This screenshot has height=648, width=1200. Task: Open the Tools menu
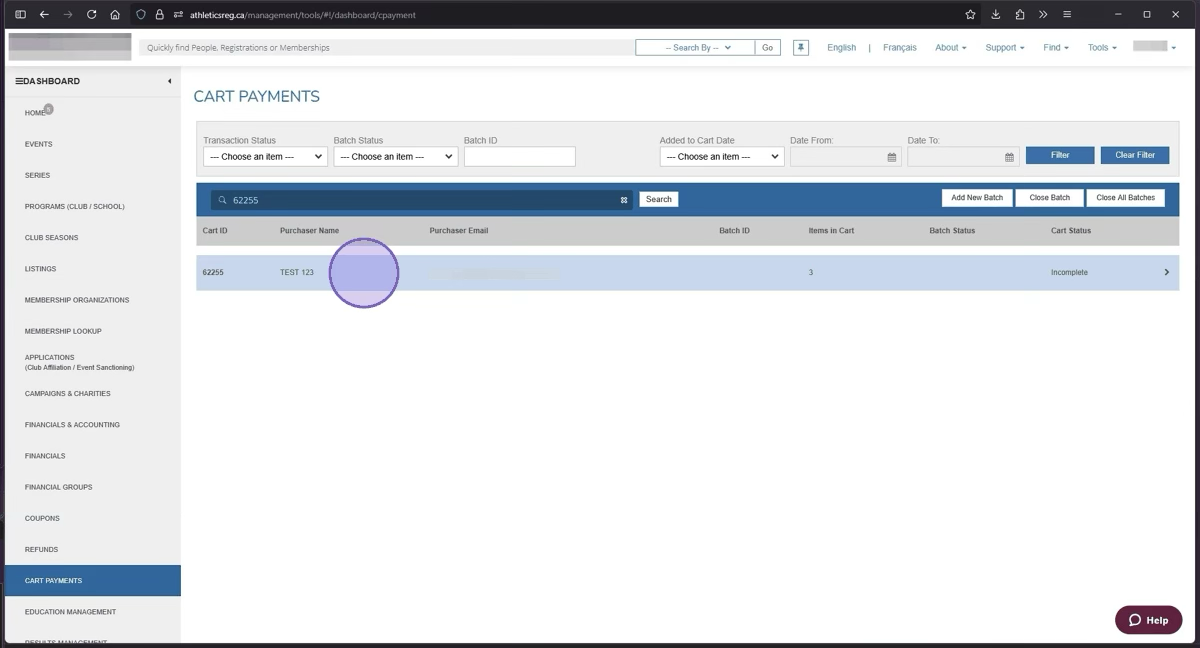(x=1102, y=48)
